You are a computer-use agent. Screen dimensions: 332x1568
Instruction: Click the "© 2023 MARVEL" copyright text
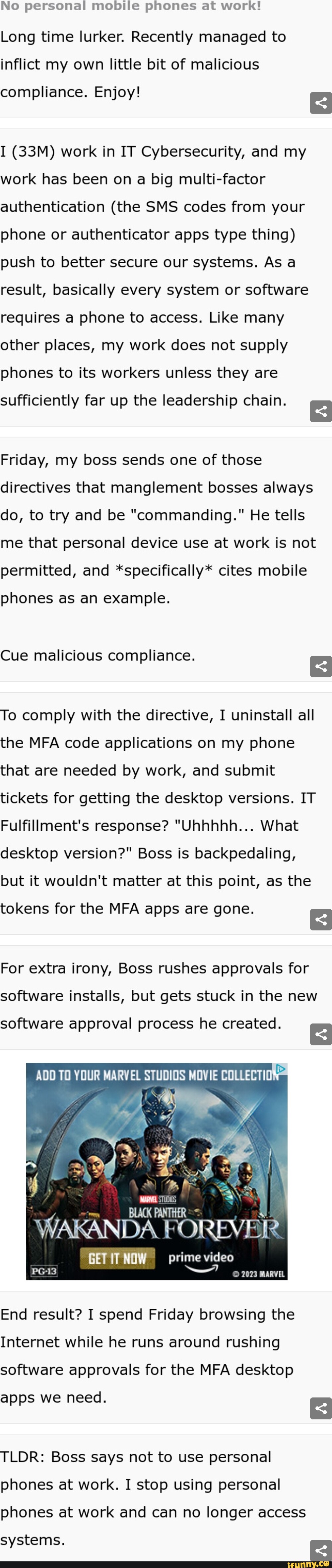click(x=258, y=1274)
